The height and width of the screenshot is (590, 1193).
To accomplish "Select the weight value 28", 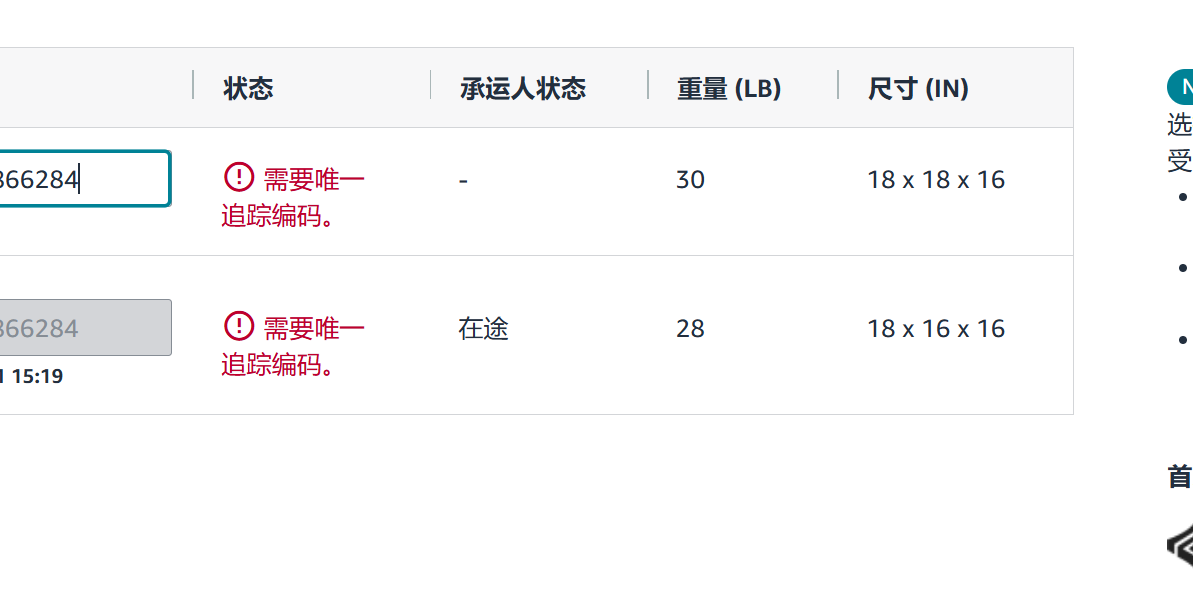I will 690,329.
